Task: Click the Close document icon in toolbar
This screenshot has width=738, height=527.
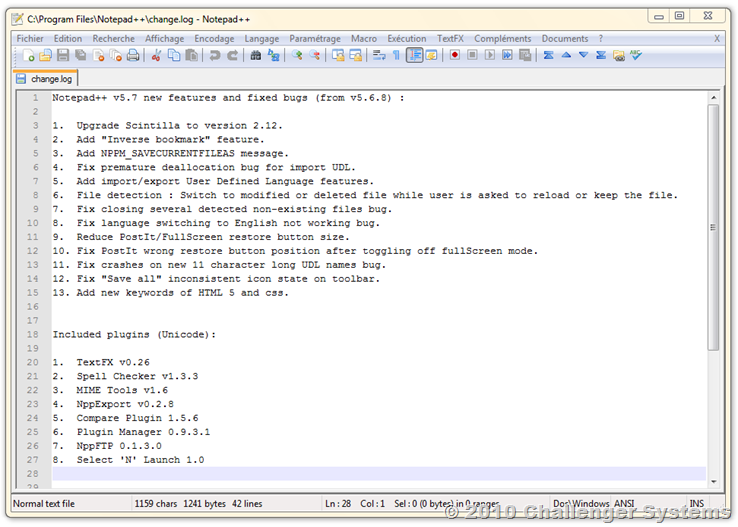Action: pos(98,56)
